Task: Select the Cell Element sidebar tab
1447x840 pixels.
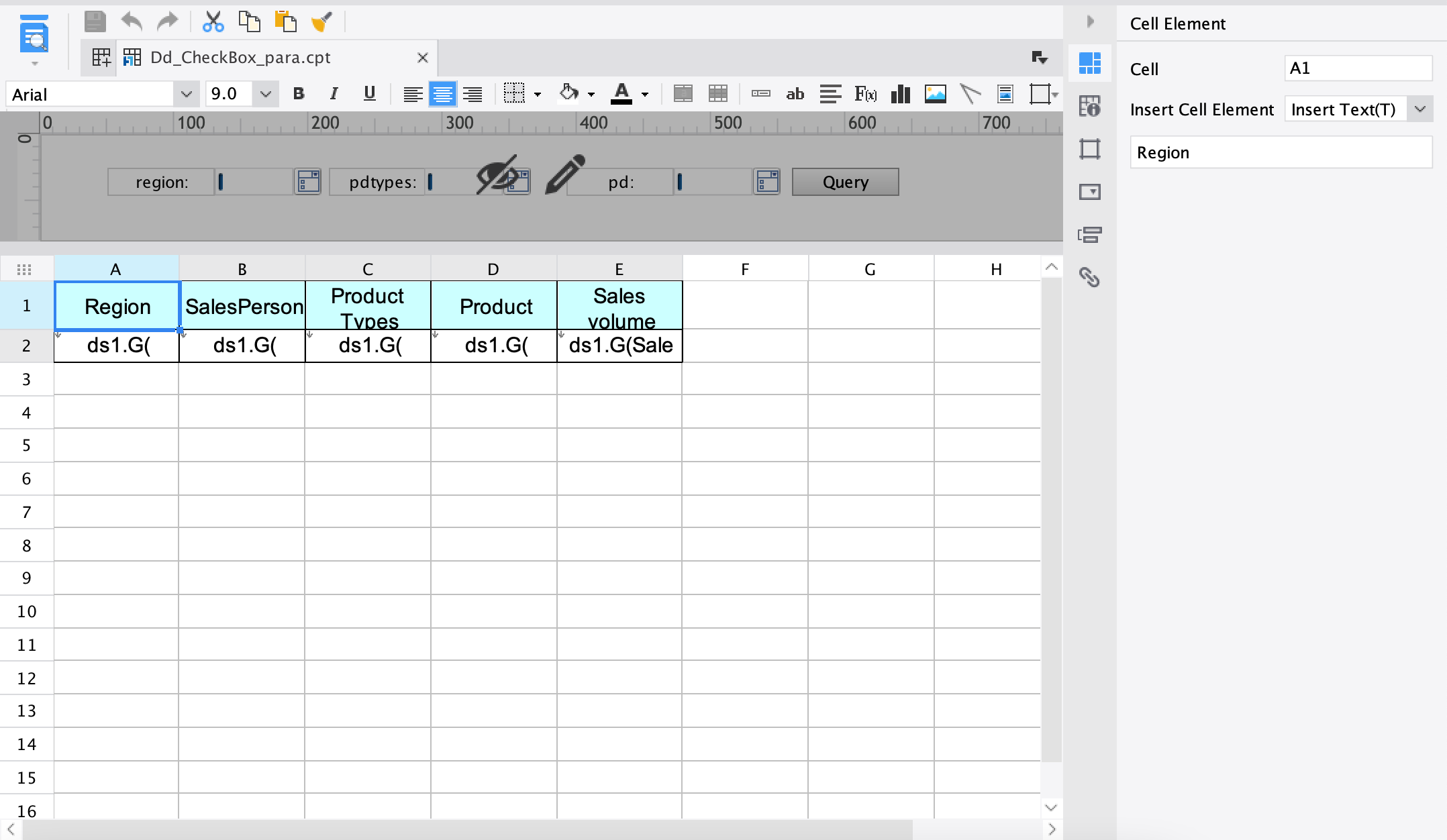Action: point(1089,64)
